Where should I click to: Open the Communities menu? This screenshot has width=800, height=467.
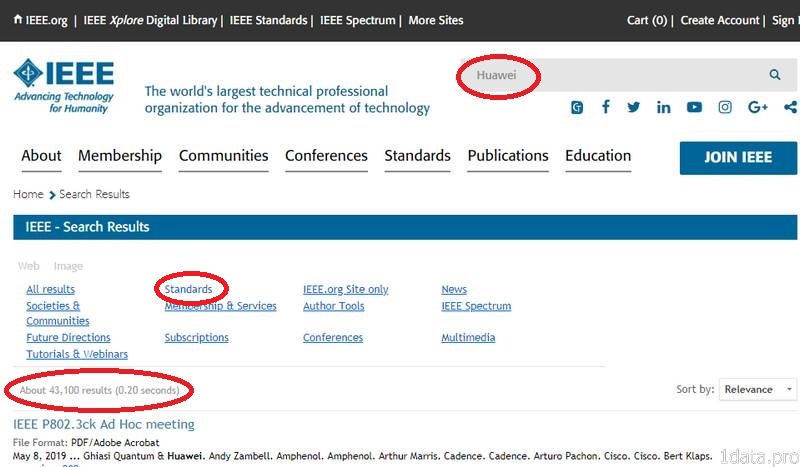click(223, 156)
